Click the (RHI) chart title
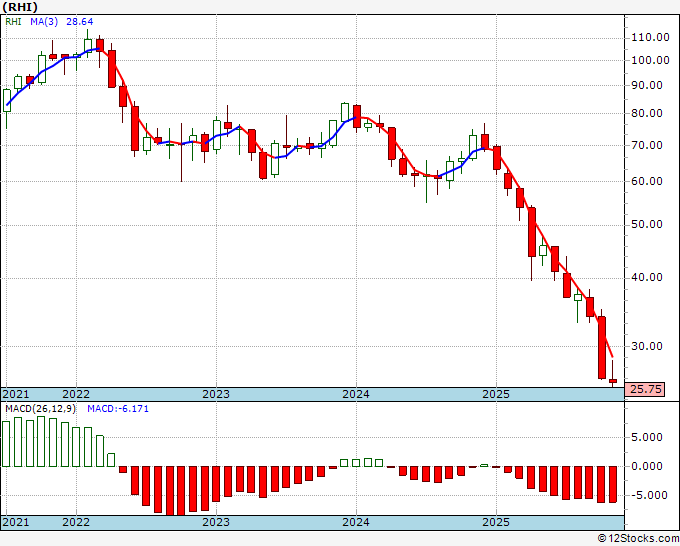 tap(20, 7)
